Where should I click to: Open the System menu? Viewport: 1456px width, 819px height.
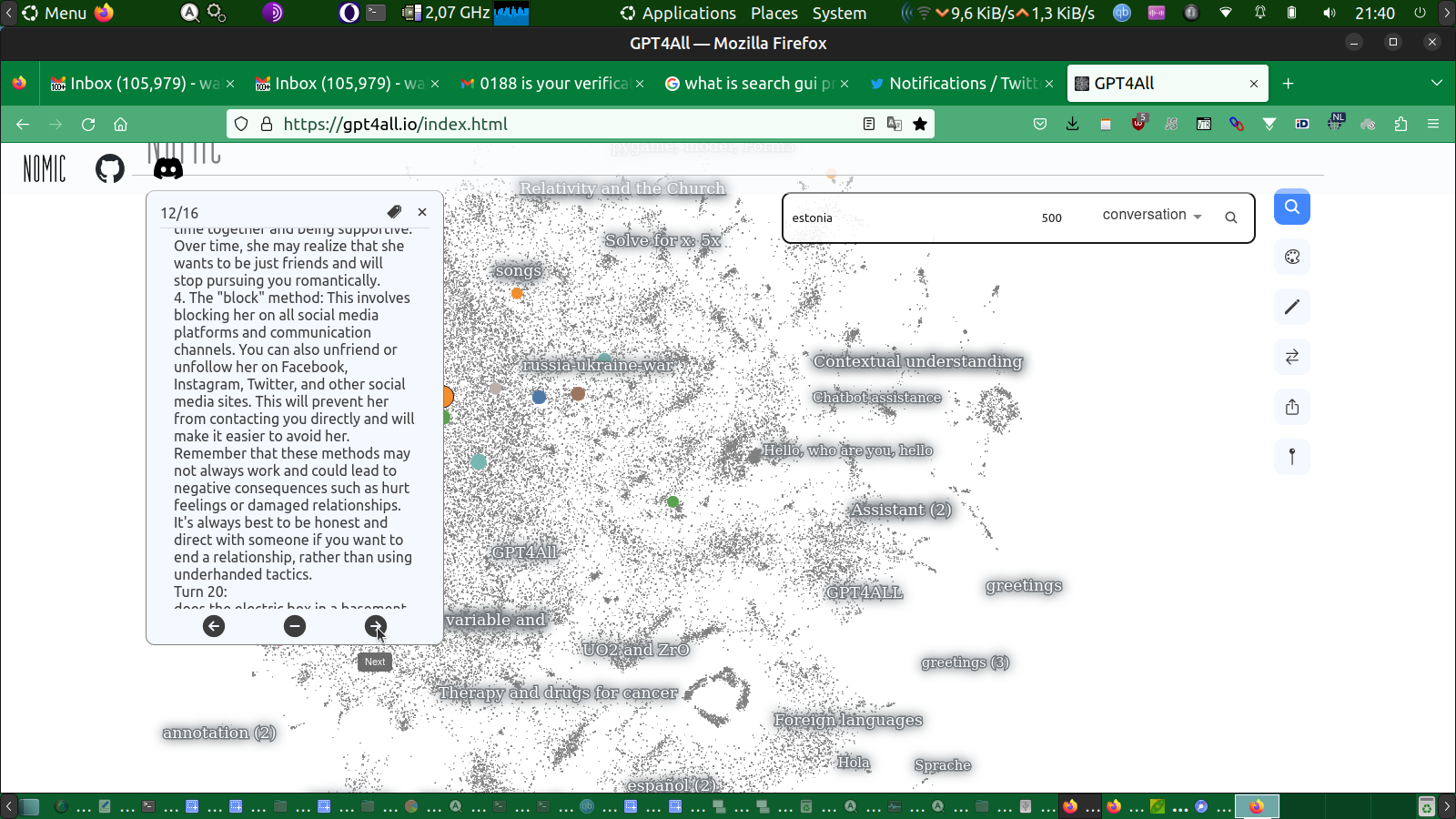[x=839, y=13]
